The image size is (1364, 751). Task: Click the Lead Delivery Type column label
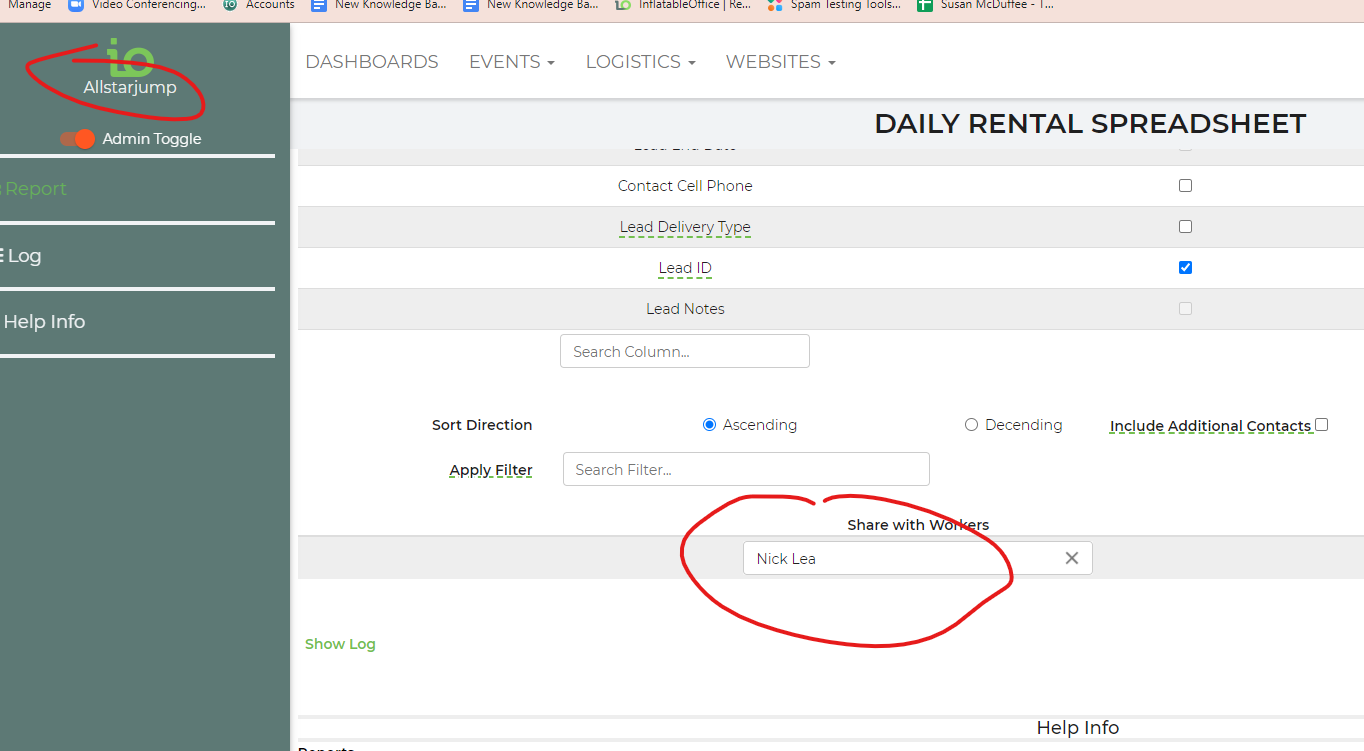click(x=685, y=227)
